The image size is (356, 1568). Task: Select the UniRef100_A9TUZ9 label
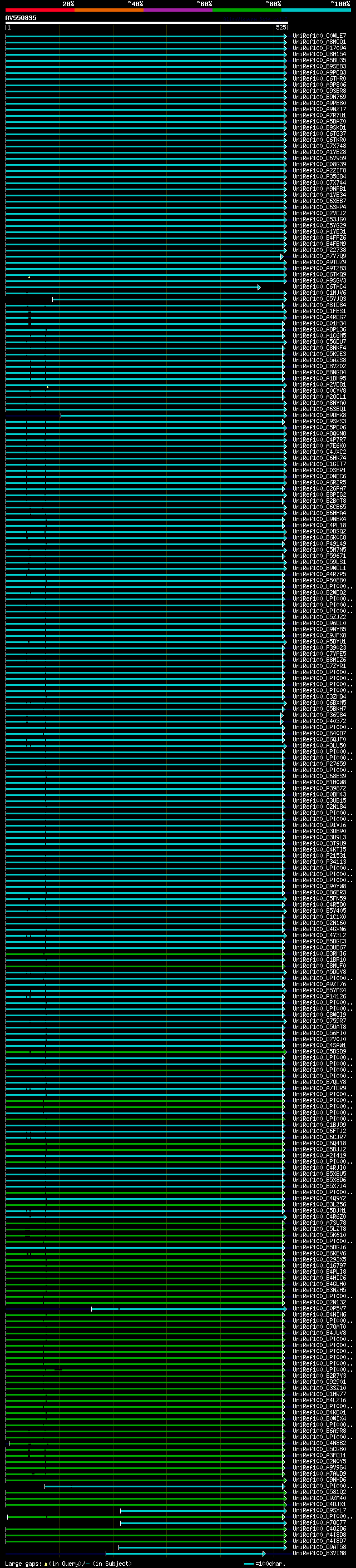[319, 263]
